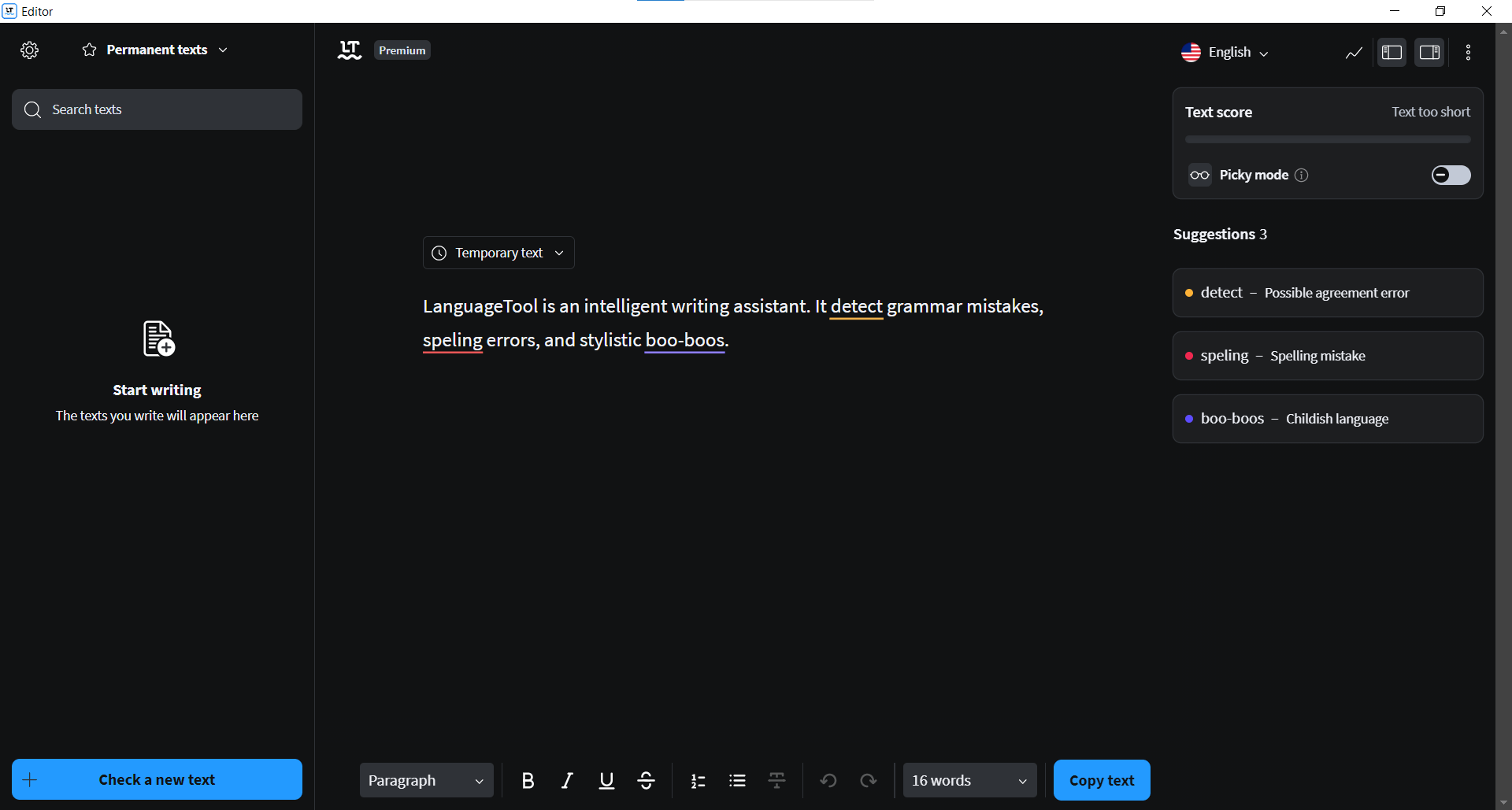Click the Premium badge
Screen dimensions: 1512x810
402,50
